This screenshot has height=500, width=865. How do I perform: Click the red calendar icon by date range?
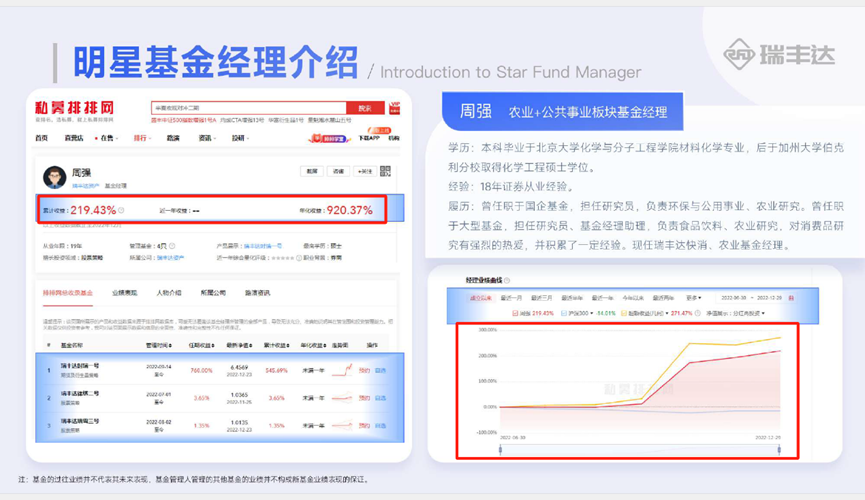click(x=791, y=298)
